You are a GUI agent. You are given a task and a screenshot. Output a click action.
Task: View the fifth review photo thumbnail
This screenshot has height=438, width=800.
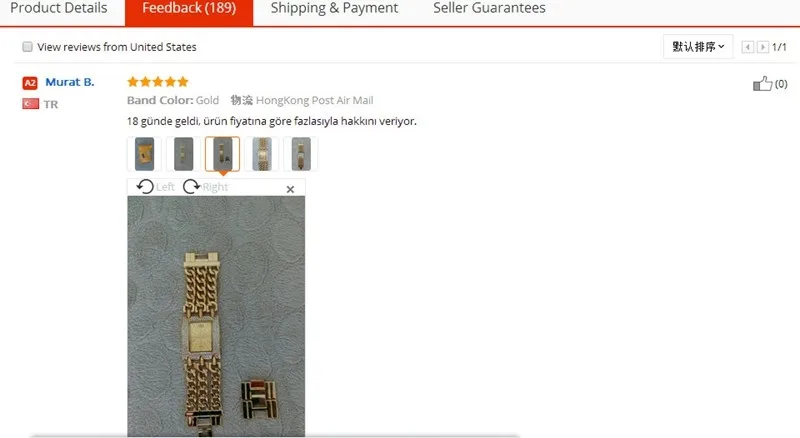301,154
